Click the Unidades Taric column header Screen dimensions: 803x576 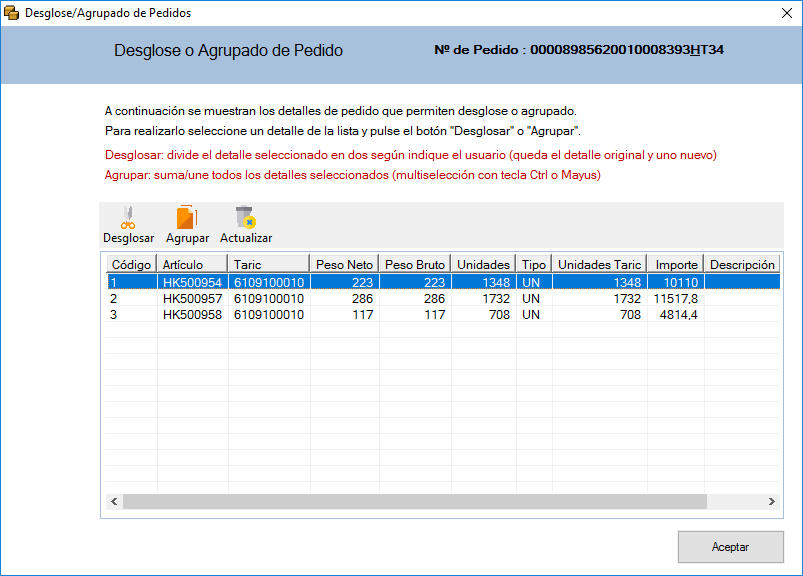[x=599, y=265]
